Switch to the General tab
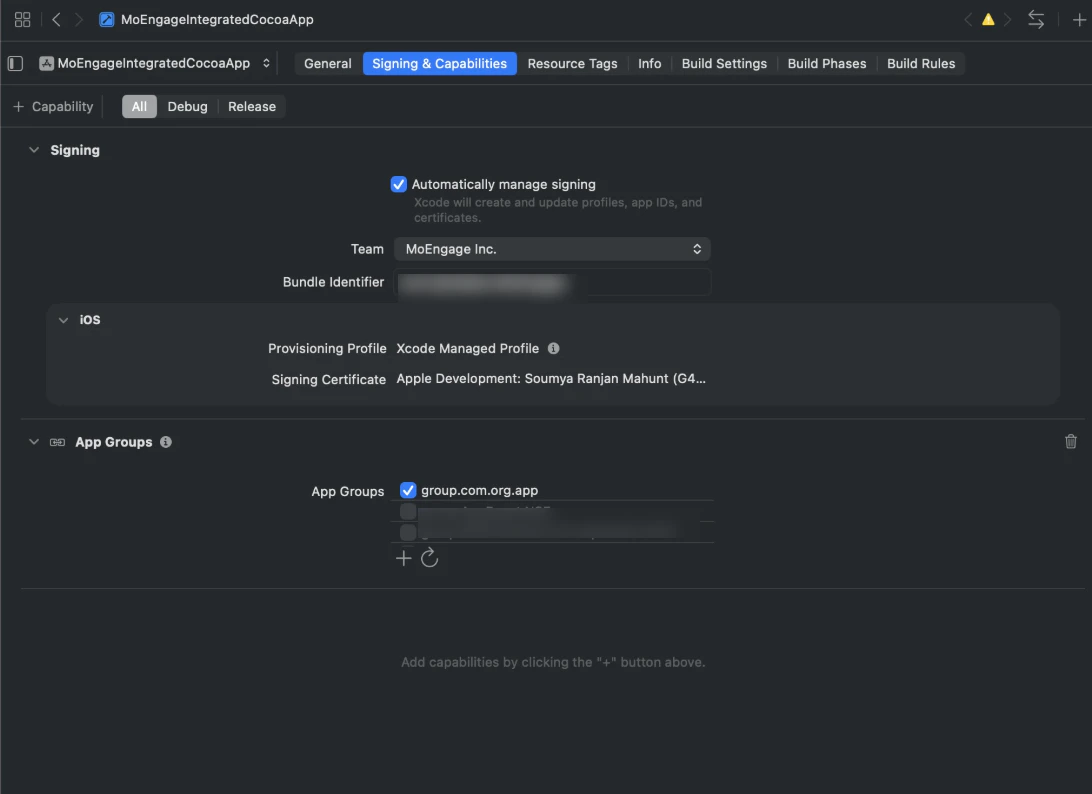Image resolution: width=1092 pixels, height=794 pixels. click(x=327, y=63)
